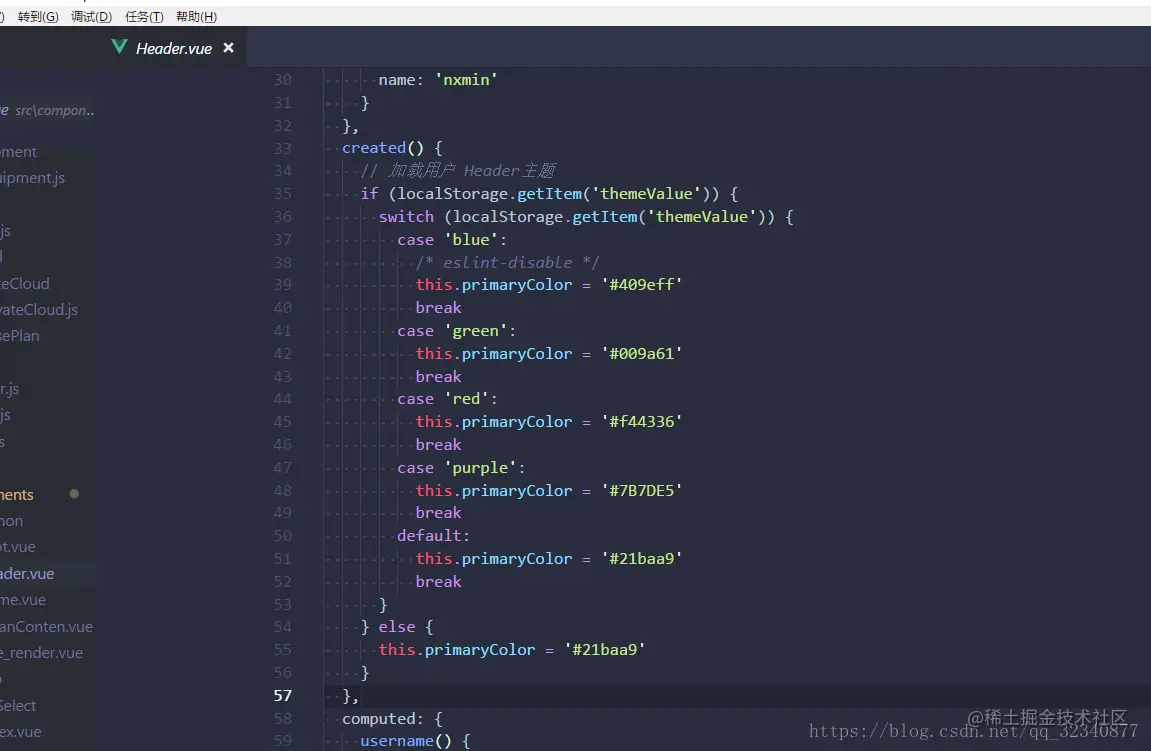
Task: Open the 'ePlan' entry in the sidebar
Action: click(x=20, y=335)
